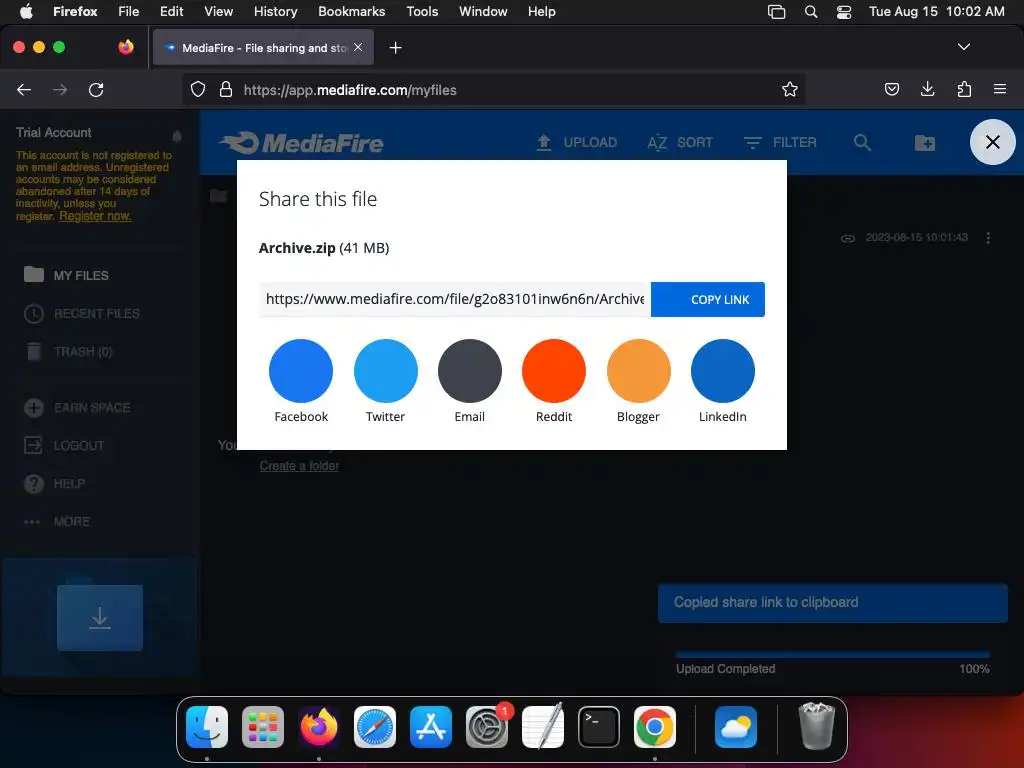Close the MediaFire browser tab
Image resolution: width=1024 pixels, height=768 pixels.
pyautogui.click(x=358, y=47)
